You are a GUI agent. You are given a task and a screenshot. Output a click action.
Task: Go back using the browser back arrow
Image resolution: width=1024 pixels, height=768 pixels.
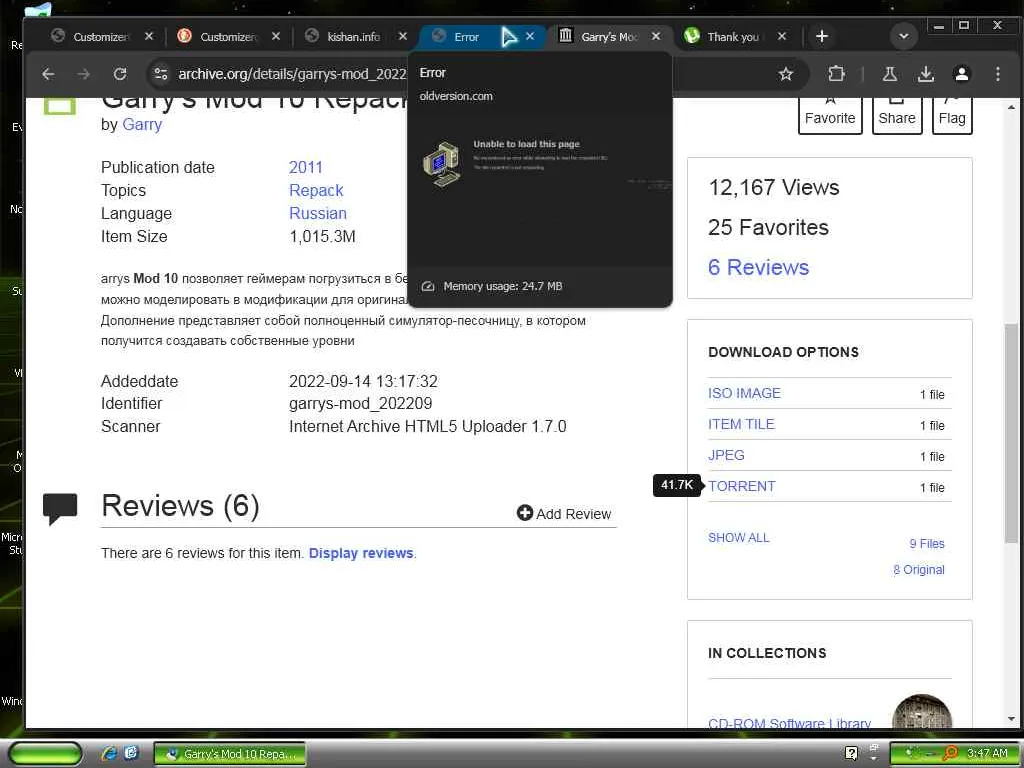tap(48, 74)
